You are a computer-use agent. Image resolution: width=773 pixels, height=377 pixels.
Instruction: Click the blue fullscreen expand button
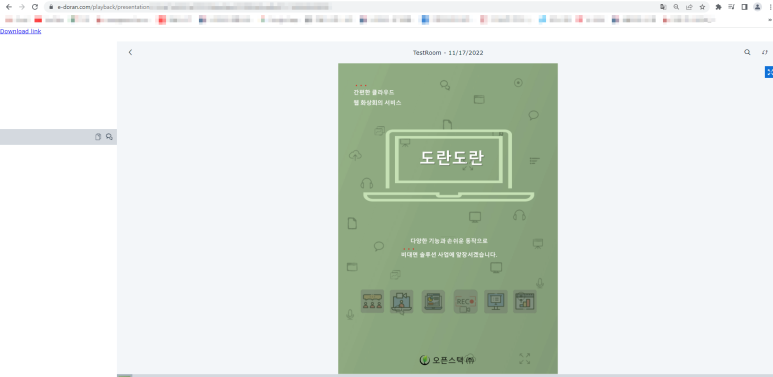point(769,72)
